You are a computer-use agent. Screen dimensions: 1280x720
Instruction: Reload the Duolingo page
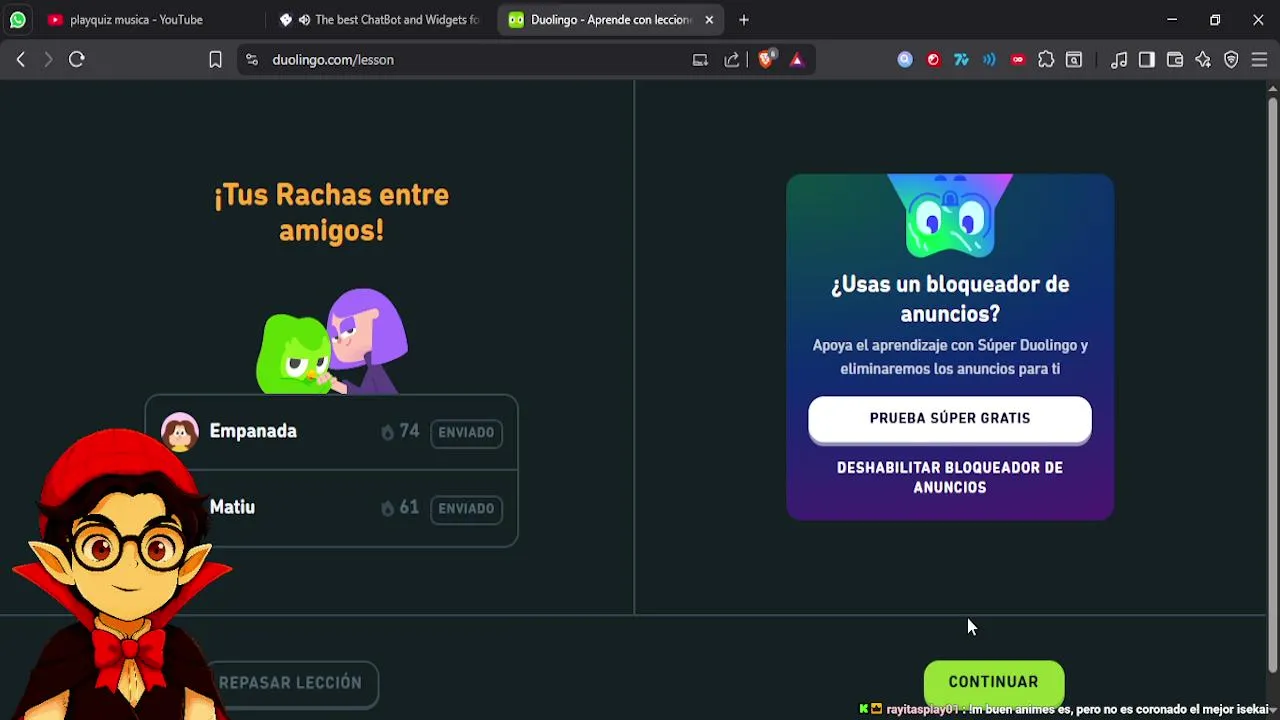77,60
